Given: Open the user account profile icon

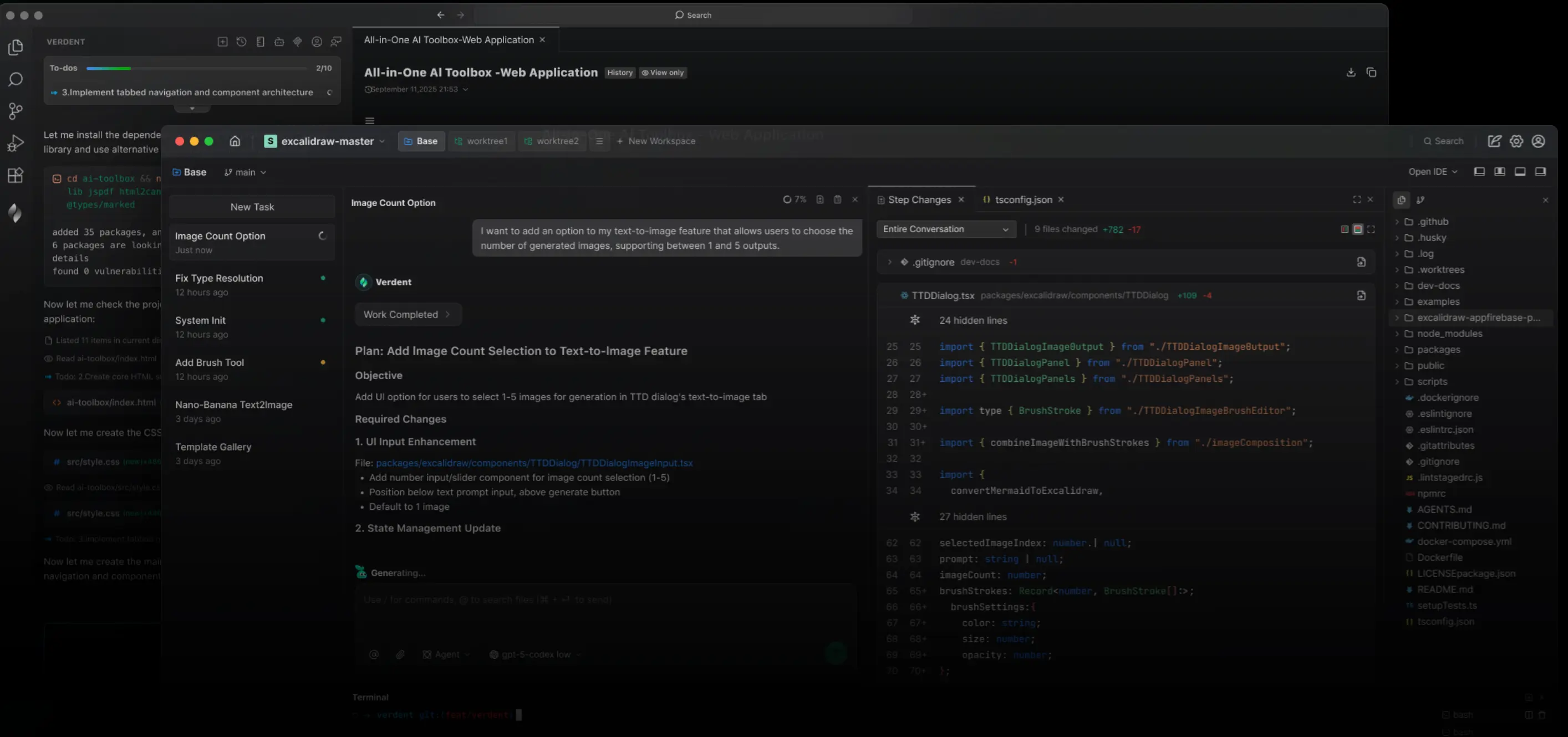Looking at the screenshot, I should click(x=1538, y=141).
